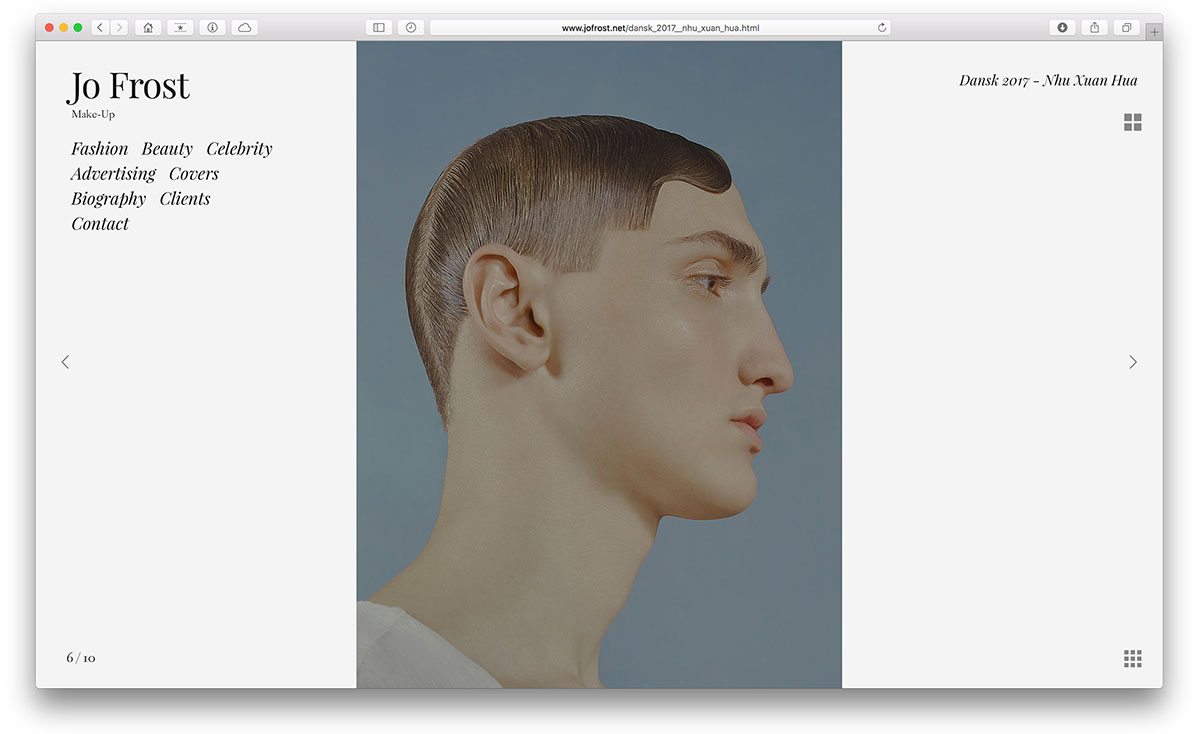Image resolution: width=1200 pixels, height=734 pixels.
Task: Click the Dansk 2017 - Nhu Xuan Hua title
Action: 1048,80
